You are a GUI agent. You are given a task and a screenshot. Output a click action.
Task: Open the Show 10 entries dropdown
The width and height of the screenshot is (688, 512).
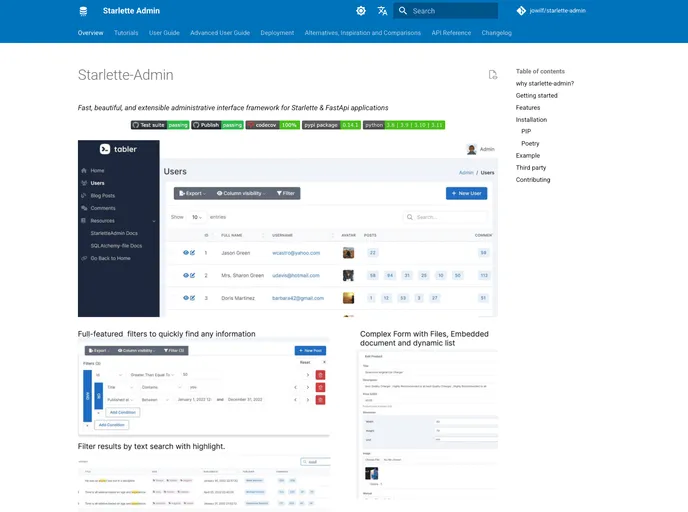point(197,217)
